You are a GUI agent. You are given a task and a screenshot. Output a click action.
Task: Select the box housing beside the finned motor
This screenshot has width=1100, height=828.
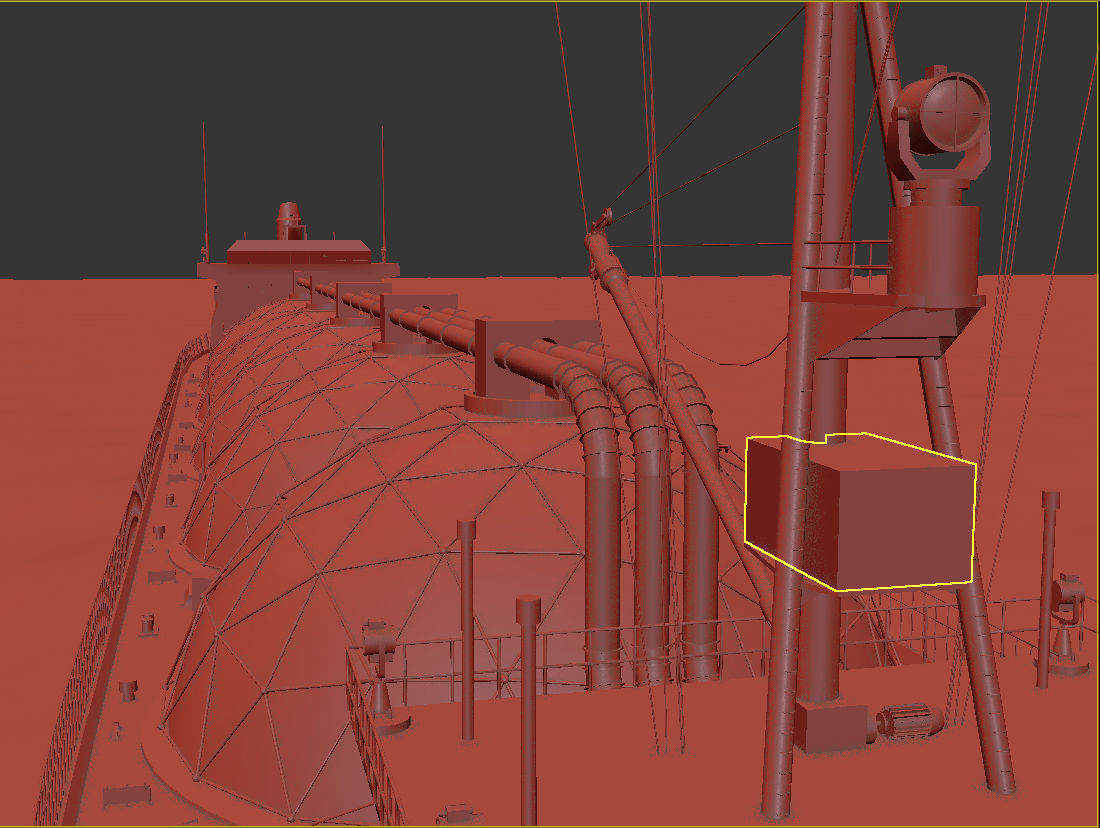click(833, 728)
